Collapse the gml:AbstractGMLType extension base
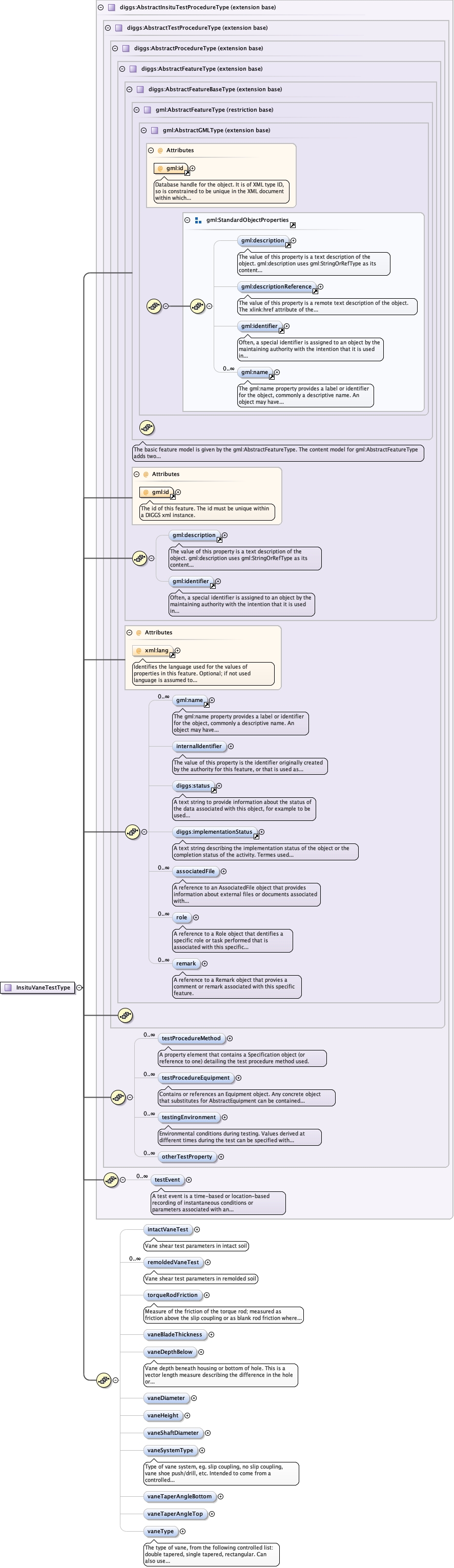Screen dimensions: 454x1568 pos(143,130)
